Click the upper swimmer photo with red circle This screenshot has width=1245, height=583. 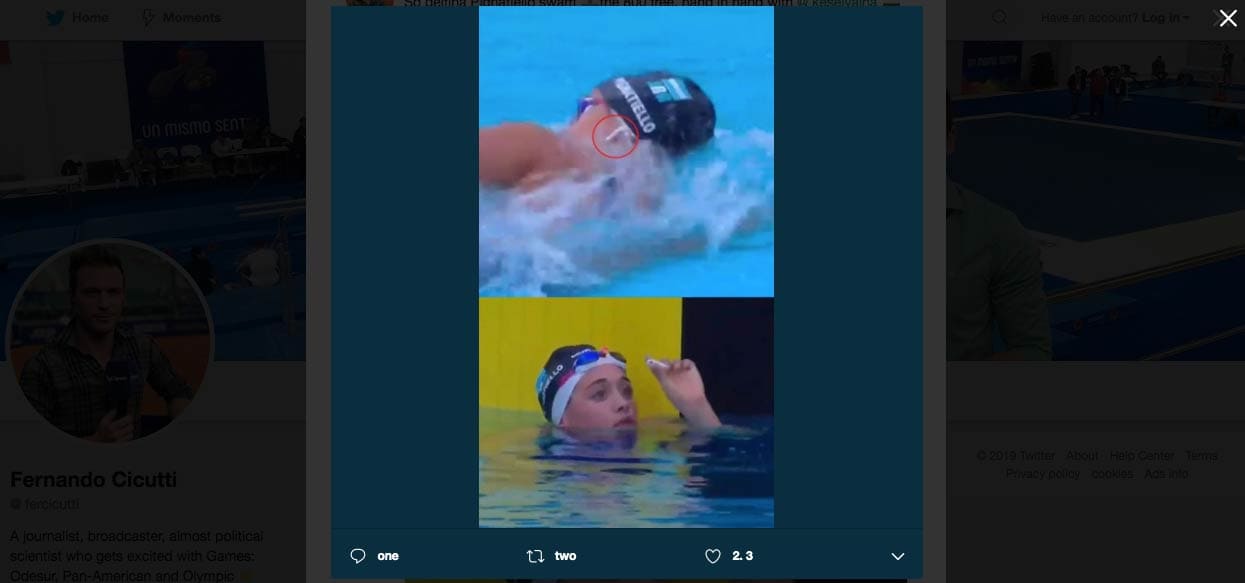tap(626, 152)
